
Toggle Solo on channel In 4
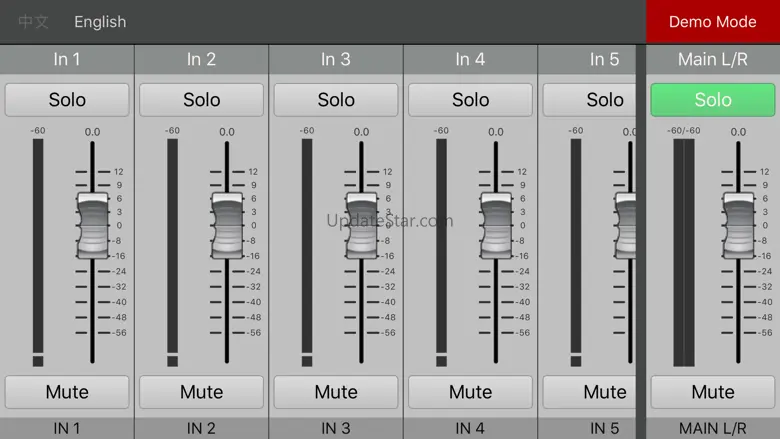pos(470,100)
